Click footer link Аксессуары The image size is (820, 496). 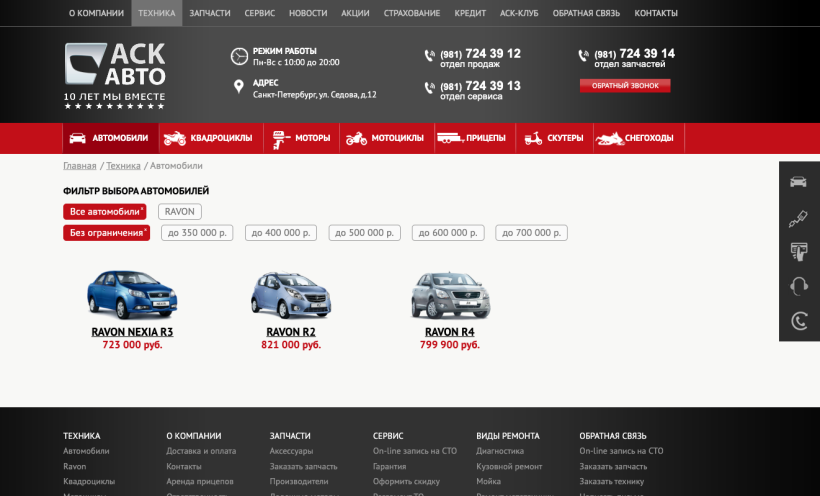291,451
